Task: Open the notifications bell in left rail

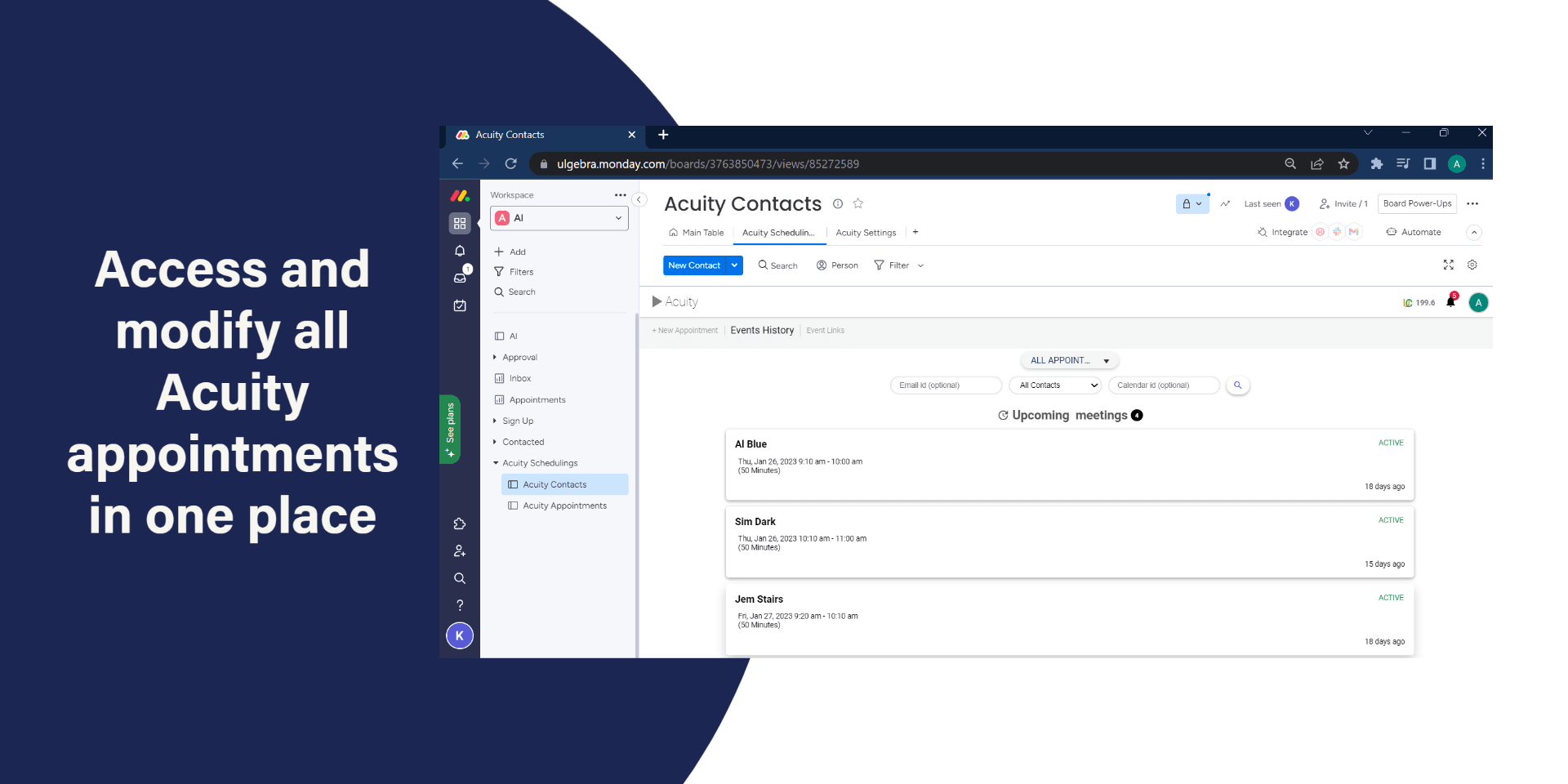Action: (x=460, y=251)
